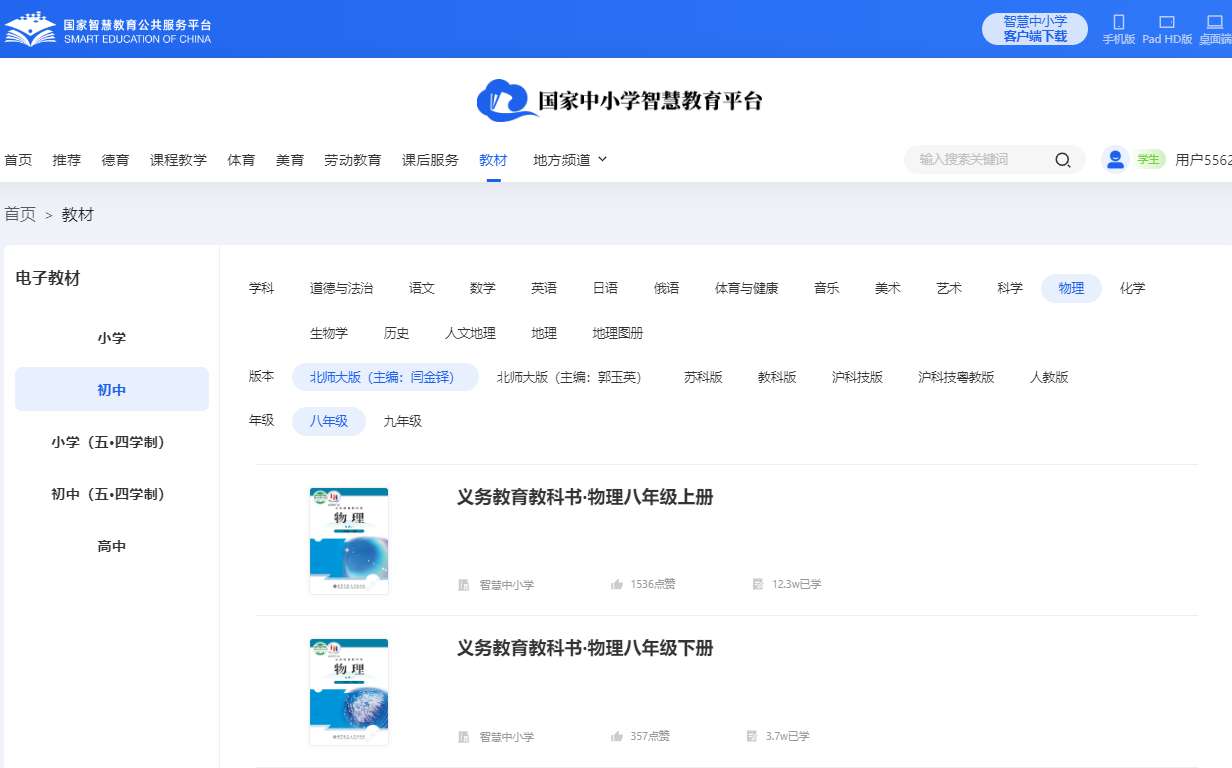This screenshot has width=1232, height=768.
Task: Open the 手机版 phone icon
Action: (1119, 22)
